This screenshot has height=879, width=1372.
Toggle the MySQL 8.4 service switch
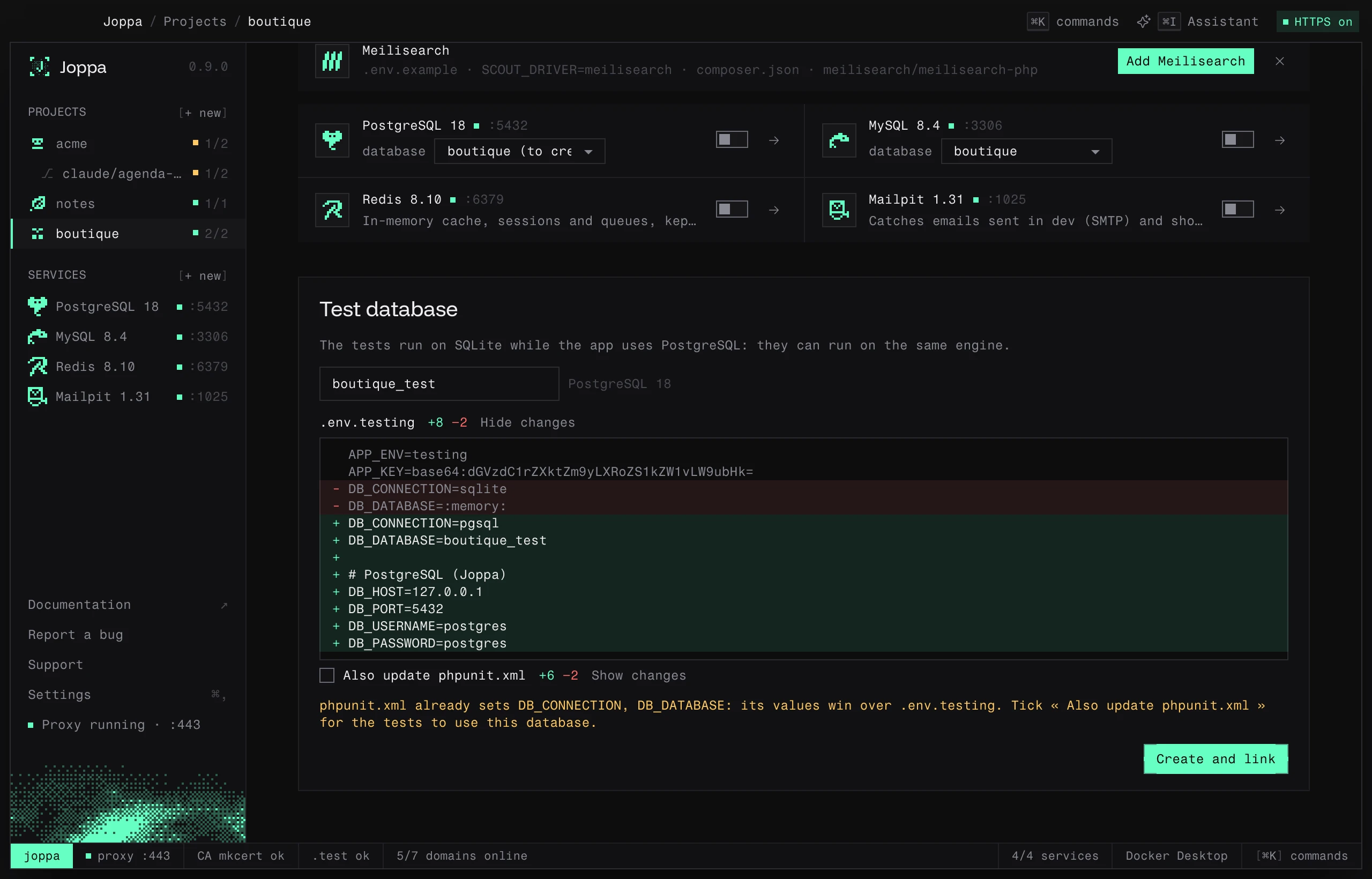(x=1237, y=139)
